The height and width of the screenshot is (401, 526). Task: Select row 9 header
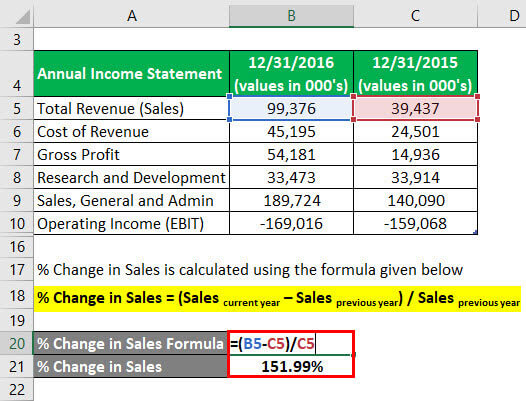[17, 201]
